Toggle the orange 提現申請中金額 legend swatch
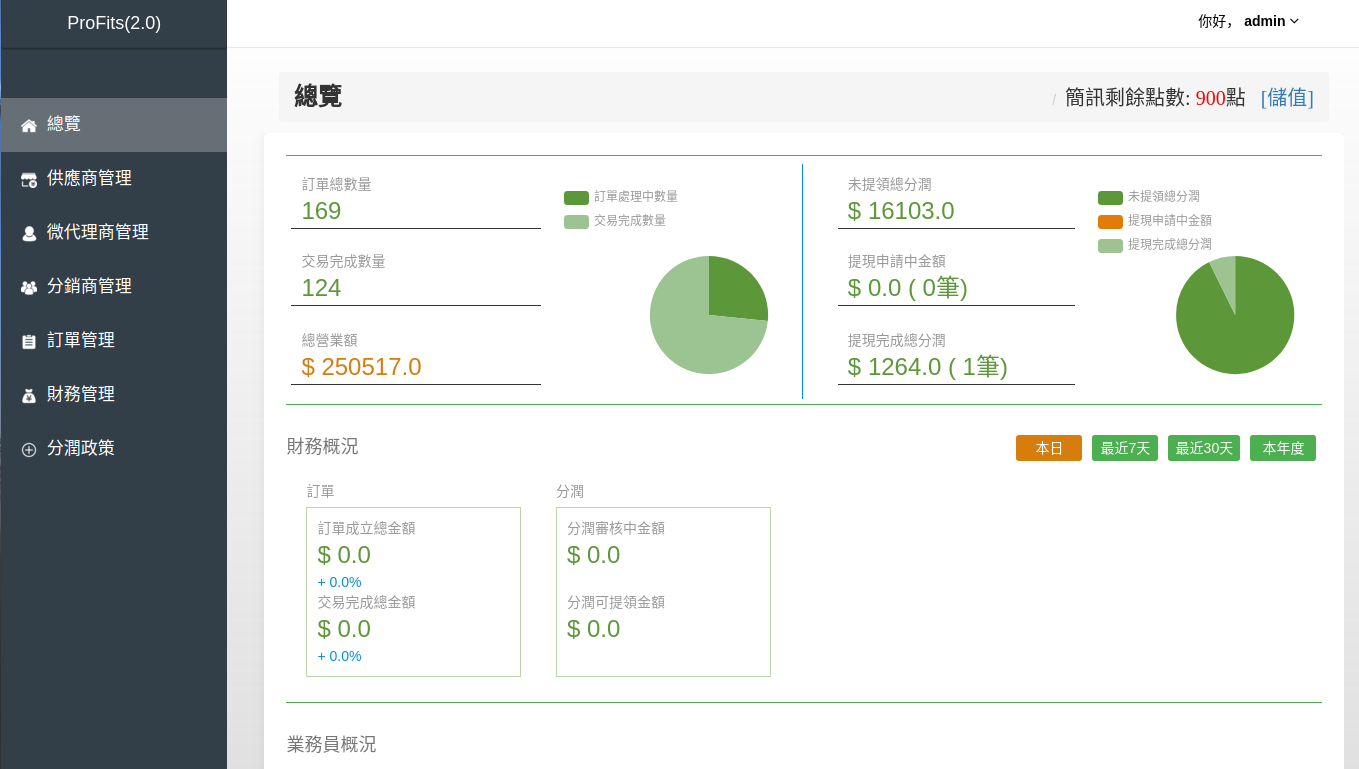Image resolution: width=1359 pixels, height=769 pixels. pyautogui.click(x=1110, y=221)
